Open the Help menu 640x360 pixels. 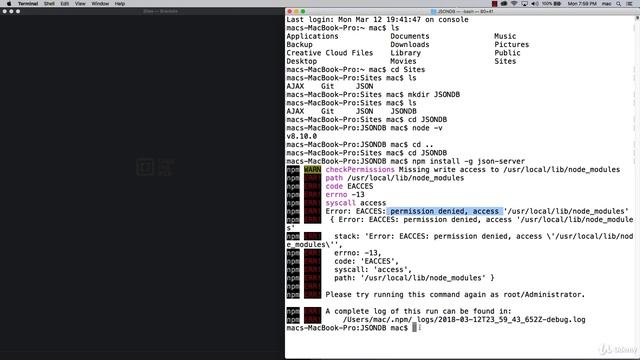[x=120, y=4]
